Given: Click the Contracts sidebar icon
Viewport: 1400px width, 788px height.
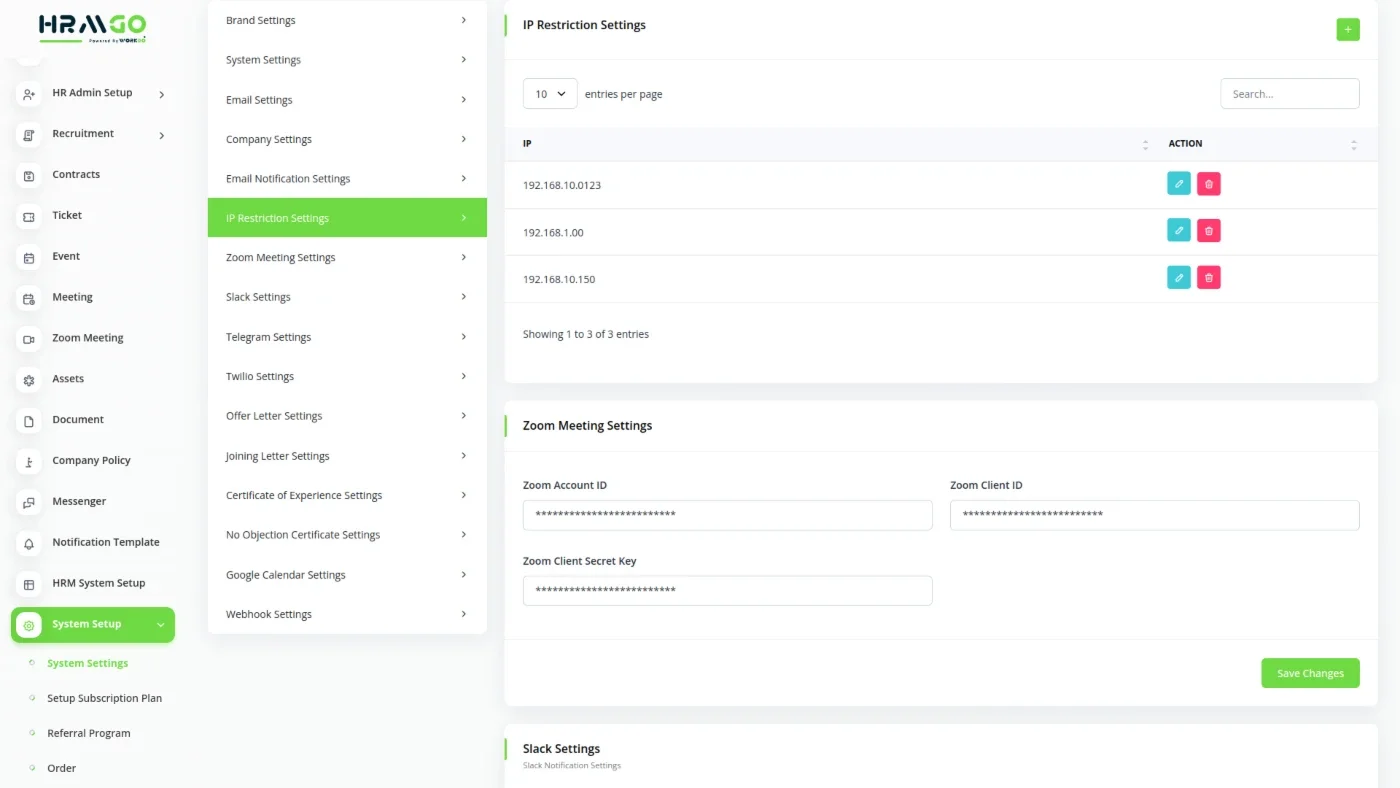Looking at the screenshot, I should click(29, 176).
